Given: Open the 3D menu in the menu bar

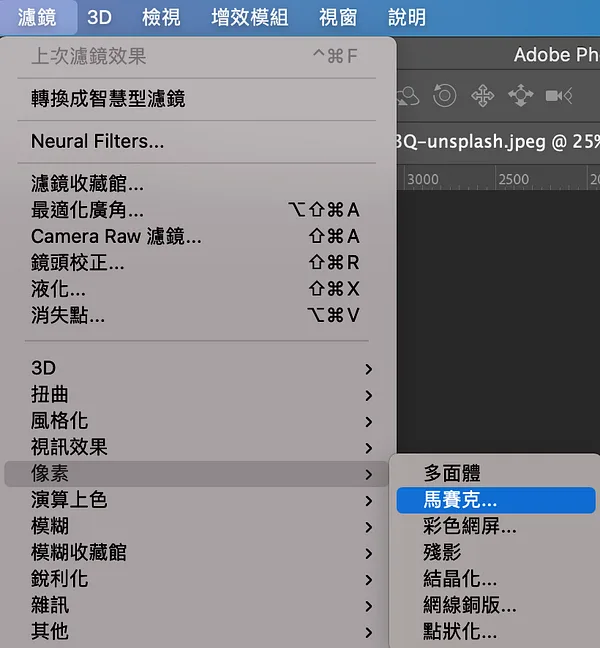Looking at the screenshot, I should [99, 17].
